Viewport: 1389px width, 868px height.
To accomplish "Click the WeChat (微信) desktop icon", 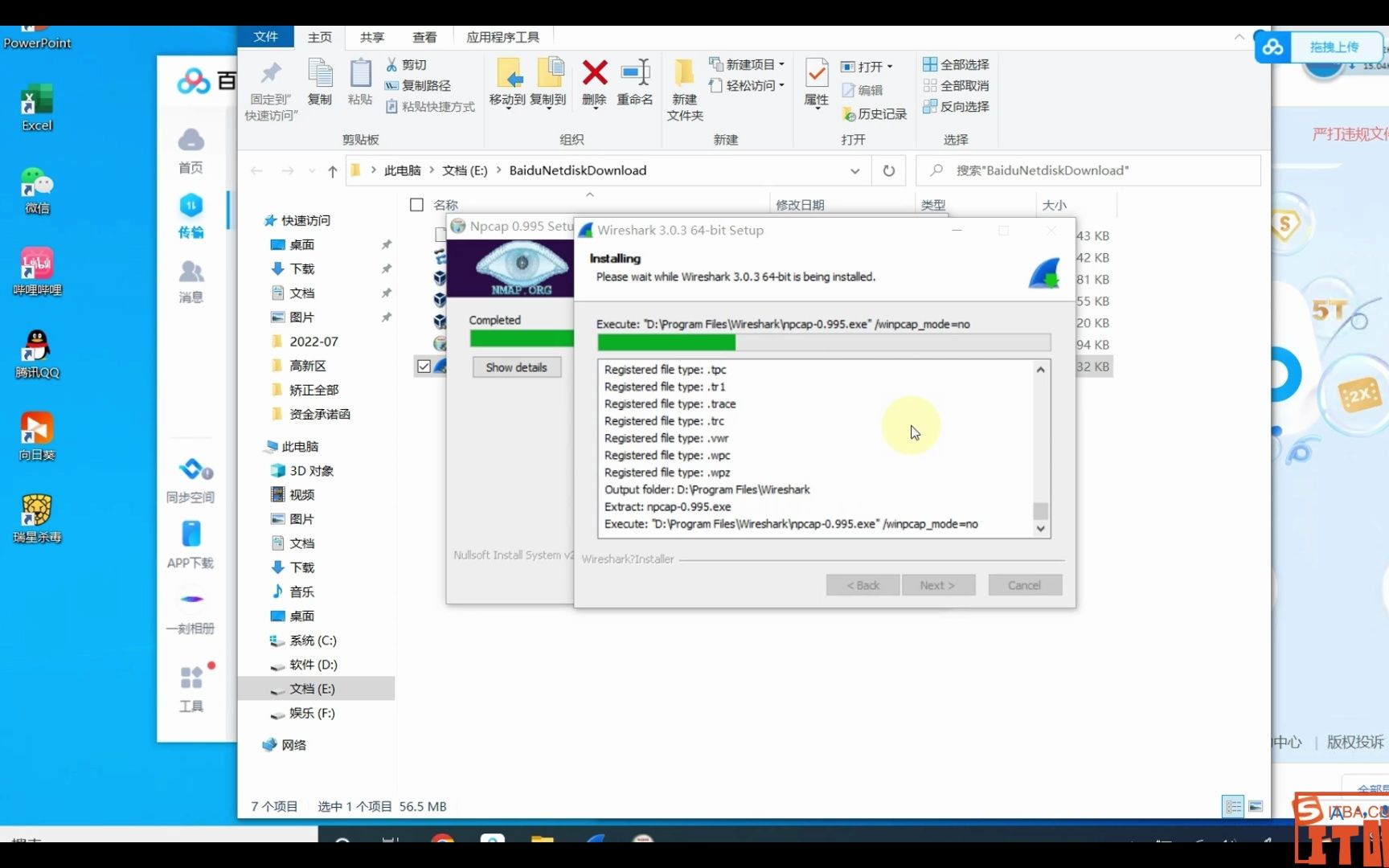I will [x=37, y=190].
